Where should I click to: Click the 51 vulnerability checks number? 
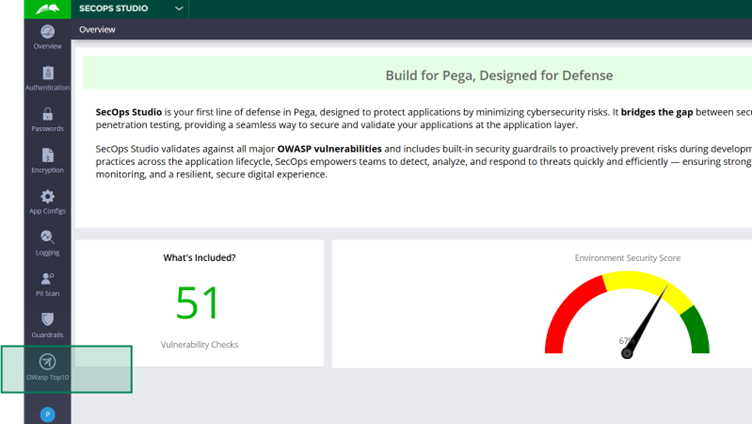pos(198,302)
